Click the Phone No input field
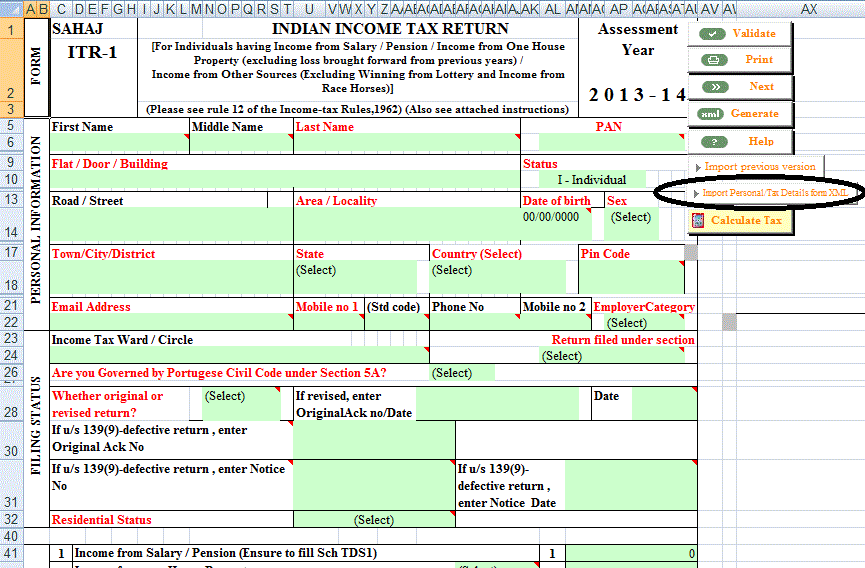The width and height of the screenshot is (865, 568). pyautogui.click(x=475, y=321)
